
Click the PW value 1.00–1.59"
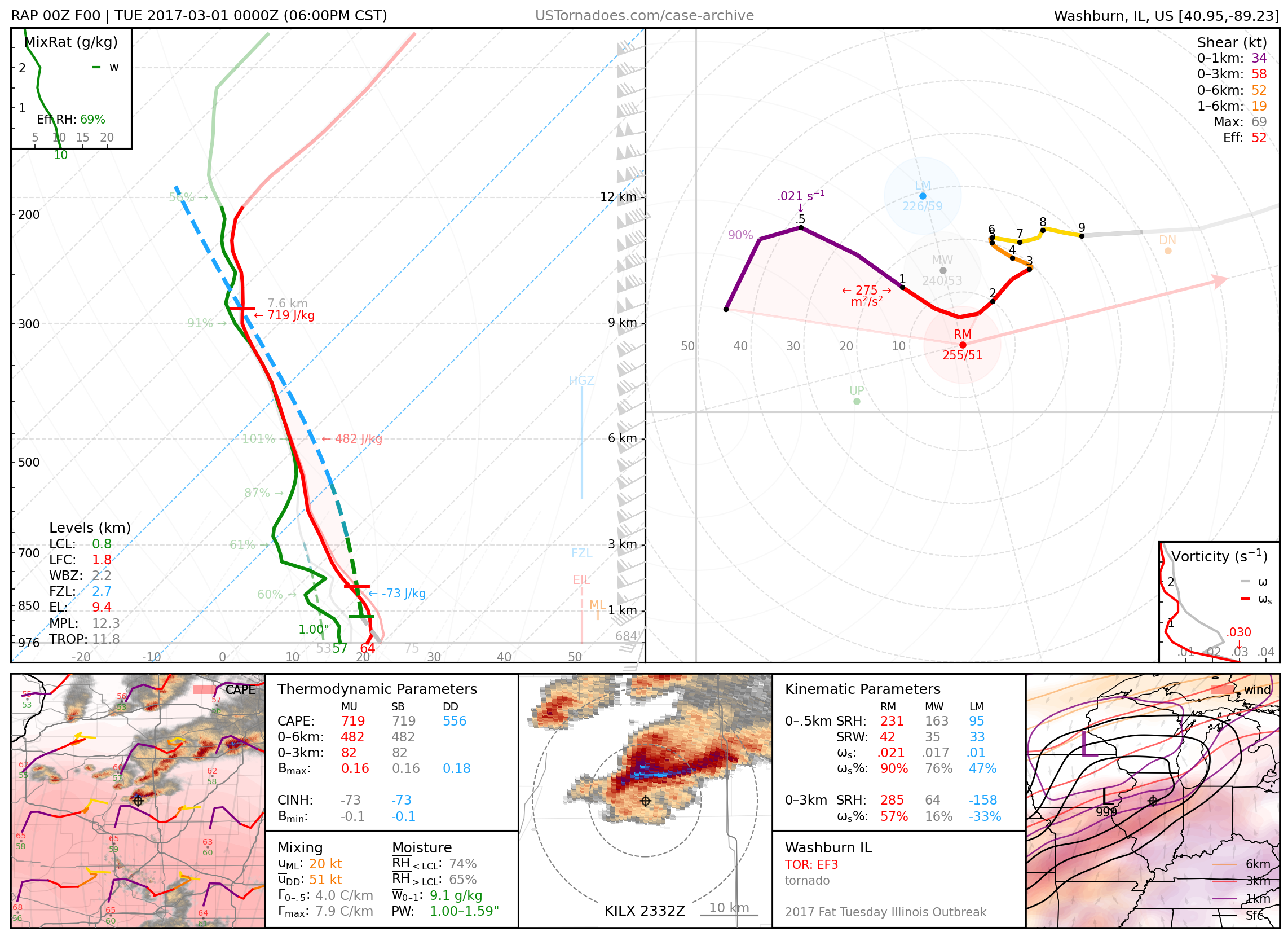pos(464,912)
